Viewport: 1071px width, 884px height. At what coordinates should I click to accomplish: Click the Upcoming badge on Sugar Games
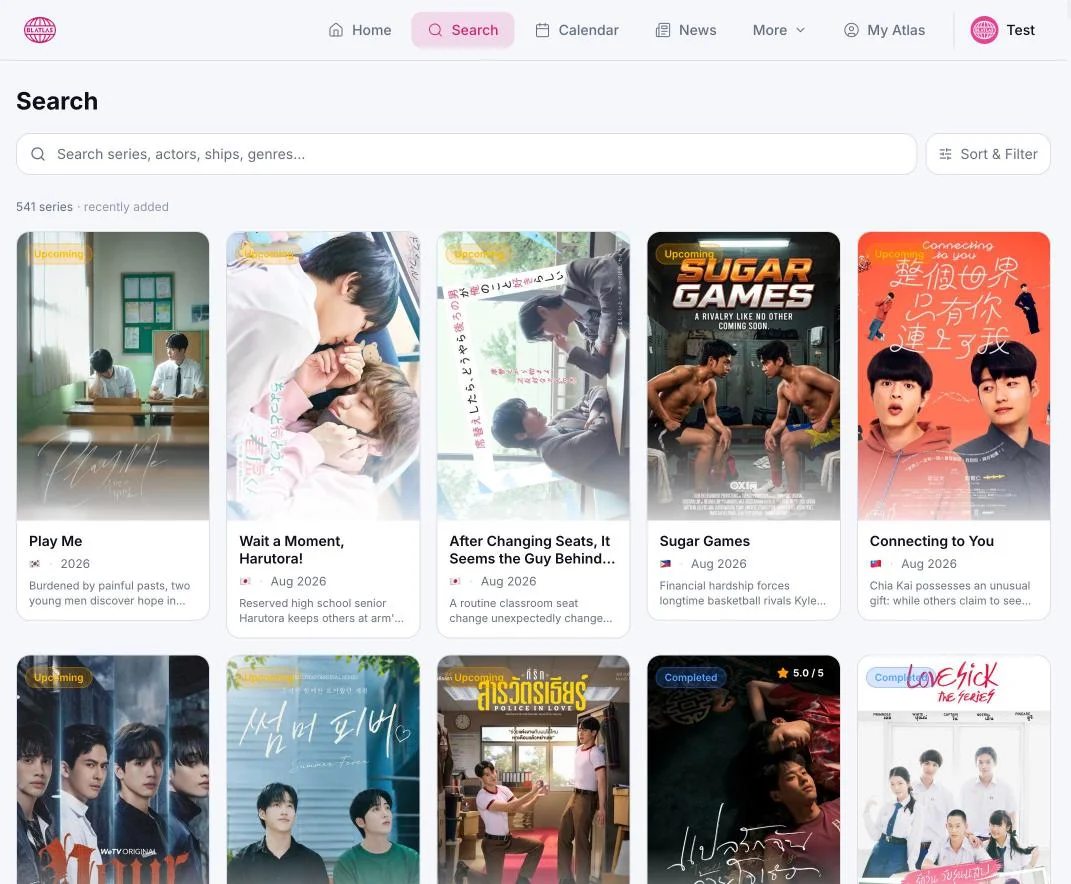click(688, 254)
